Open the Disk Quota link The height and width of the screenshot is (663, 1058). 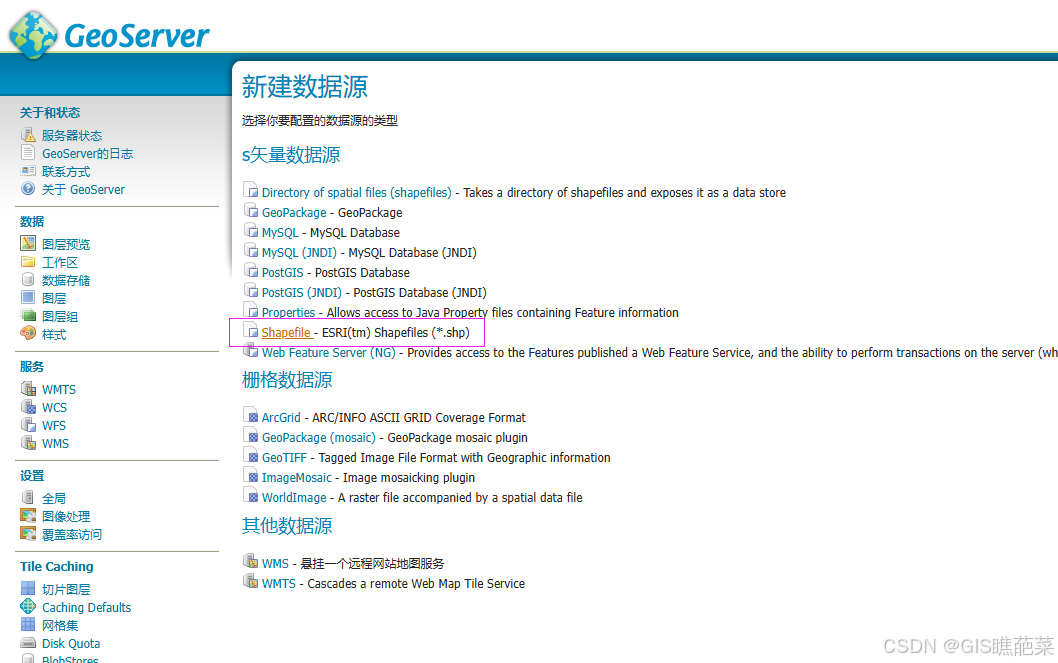71,643
